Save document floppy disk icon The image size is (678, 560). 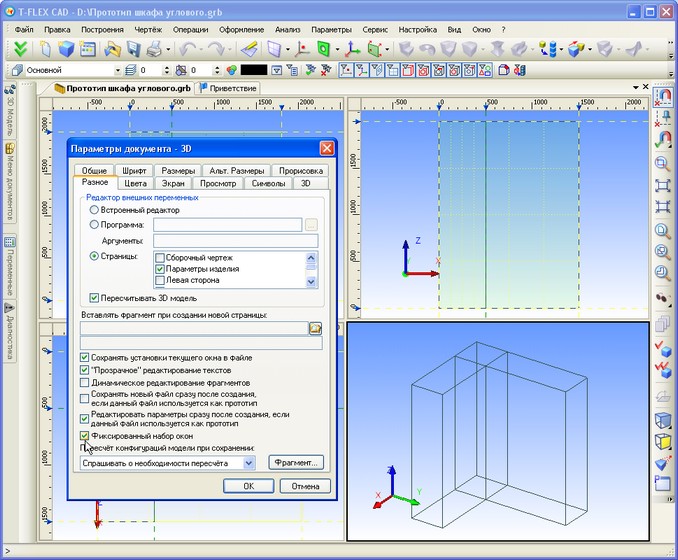pyautogui.click(x=134, y=49)
